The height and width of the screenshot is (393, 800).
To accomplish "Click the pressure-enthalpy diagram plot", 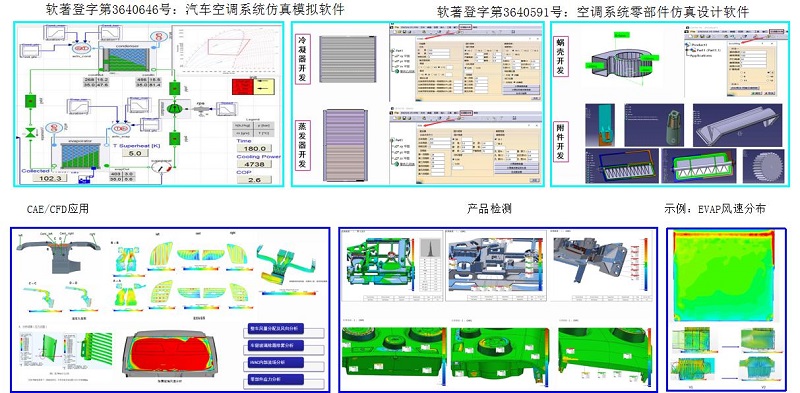I will (227, 50).
